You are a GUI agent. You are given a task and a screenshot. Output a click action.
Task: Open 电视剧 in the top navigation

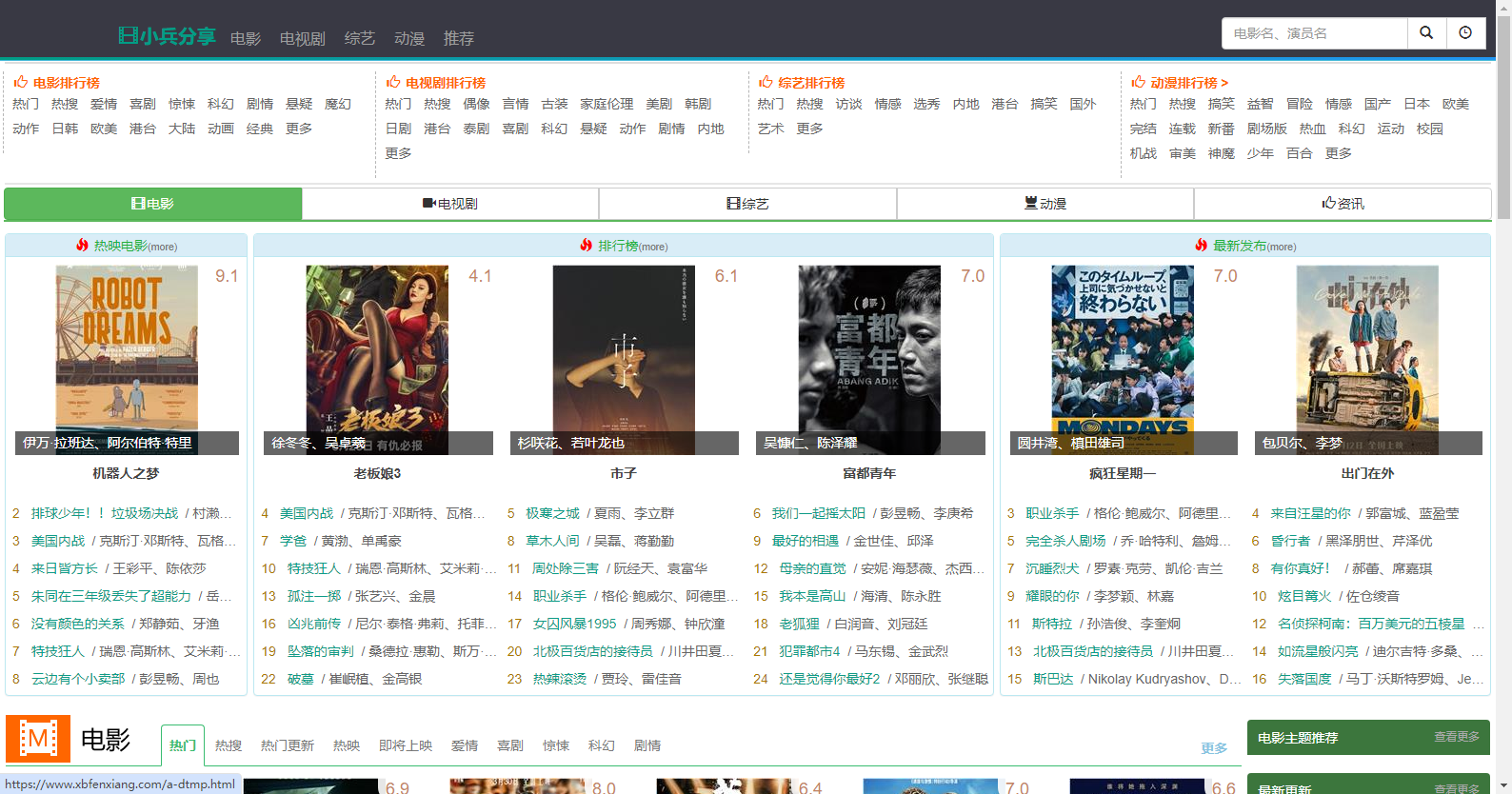point(303,38)
